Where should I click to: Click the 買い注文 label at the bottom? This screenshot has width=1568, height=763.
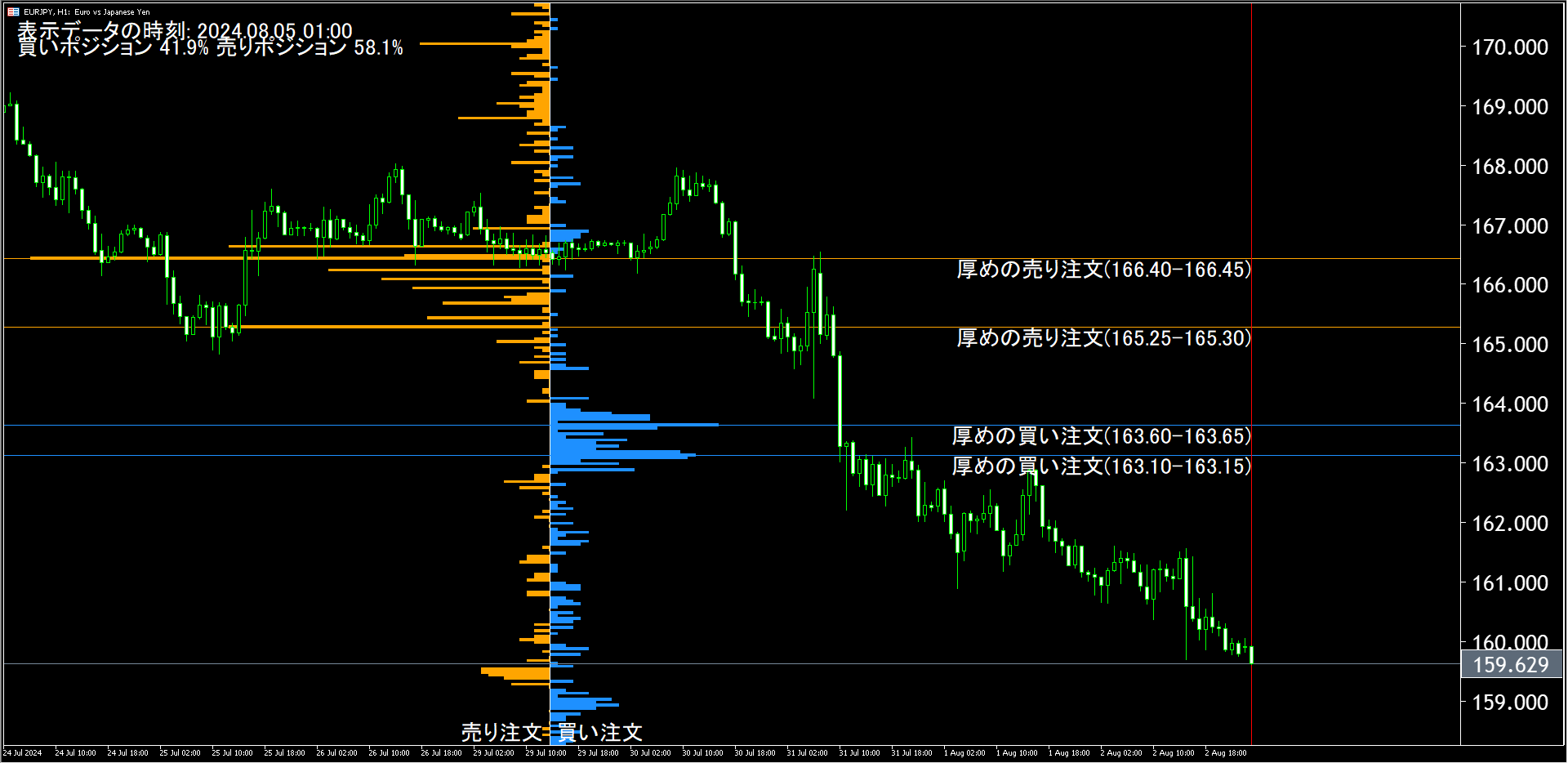click(600, 732)
